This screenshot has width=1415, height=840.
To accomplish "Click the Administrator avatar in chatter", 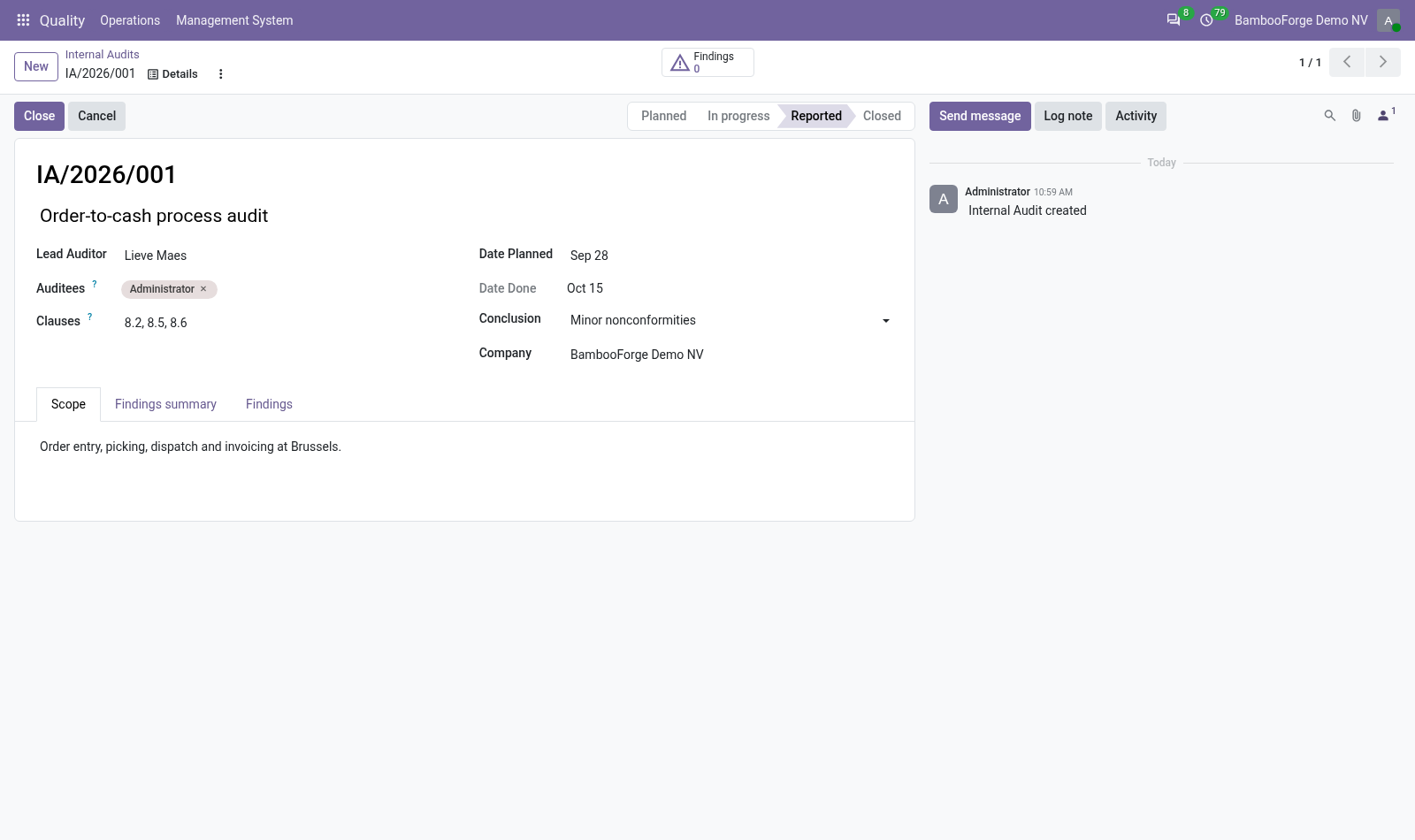I will 944,199.
